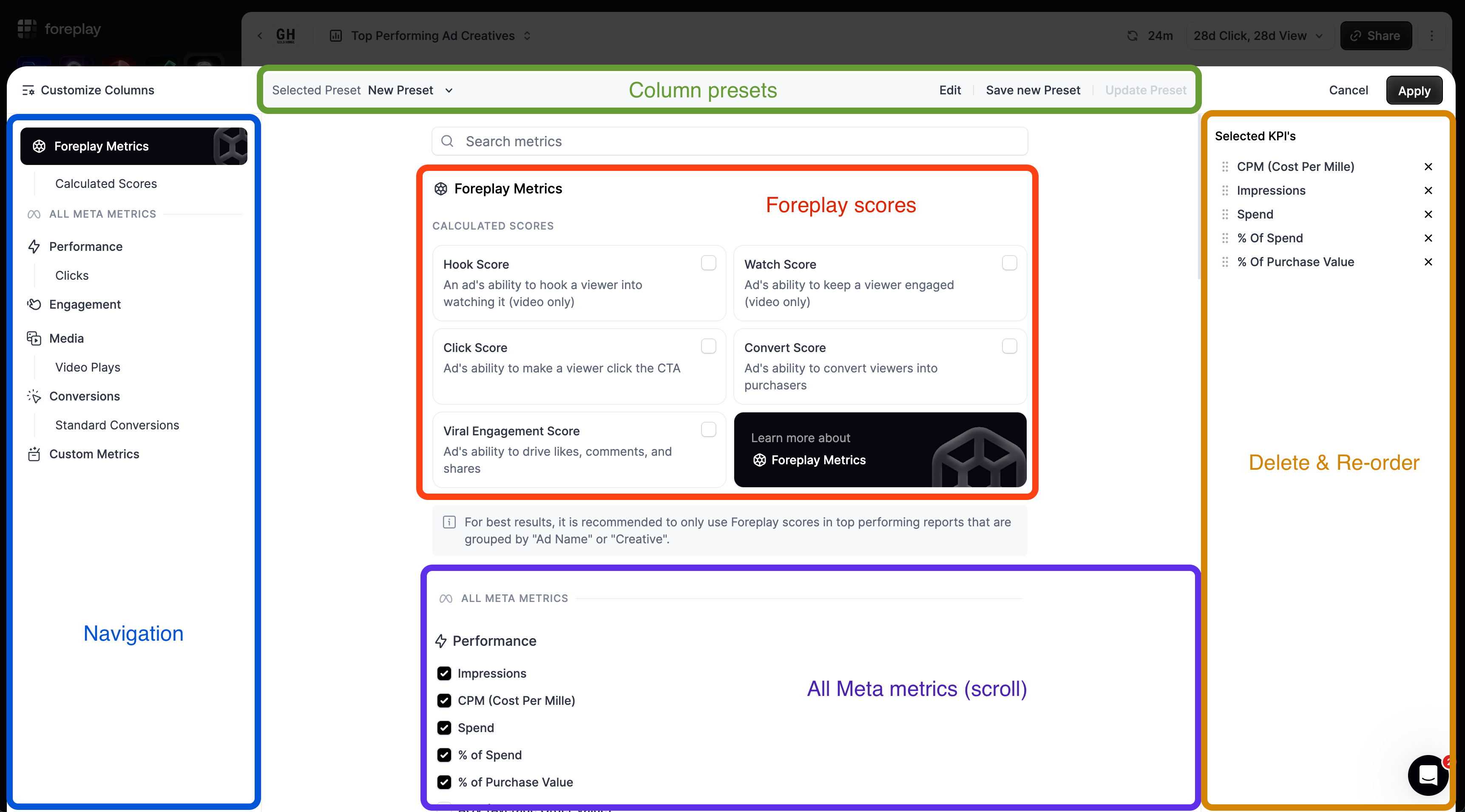Click the refresh sync icon beside 24m

point(1132,36)
